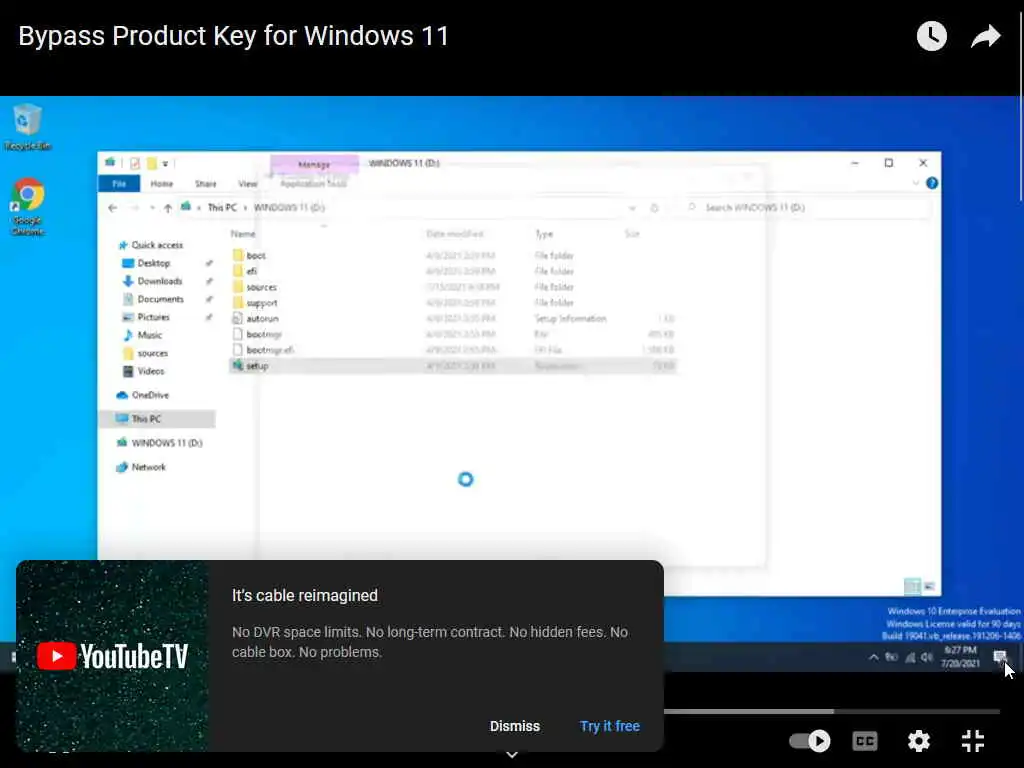Image resolution: width=1024 pixels, height=768 pixels.
Task: Click the Properties icon in title bar
Action: [x=135, y=163]
